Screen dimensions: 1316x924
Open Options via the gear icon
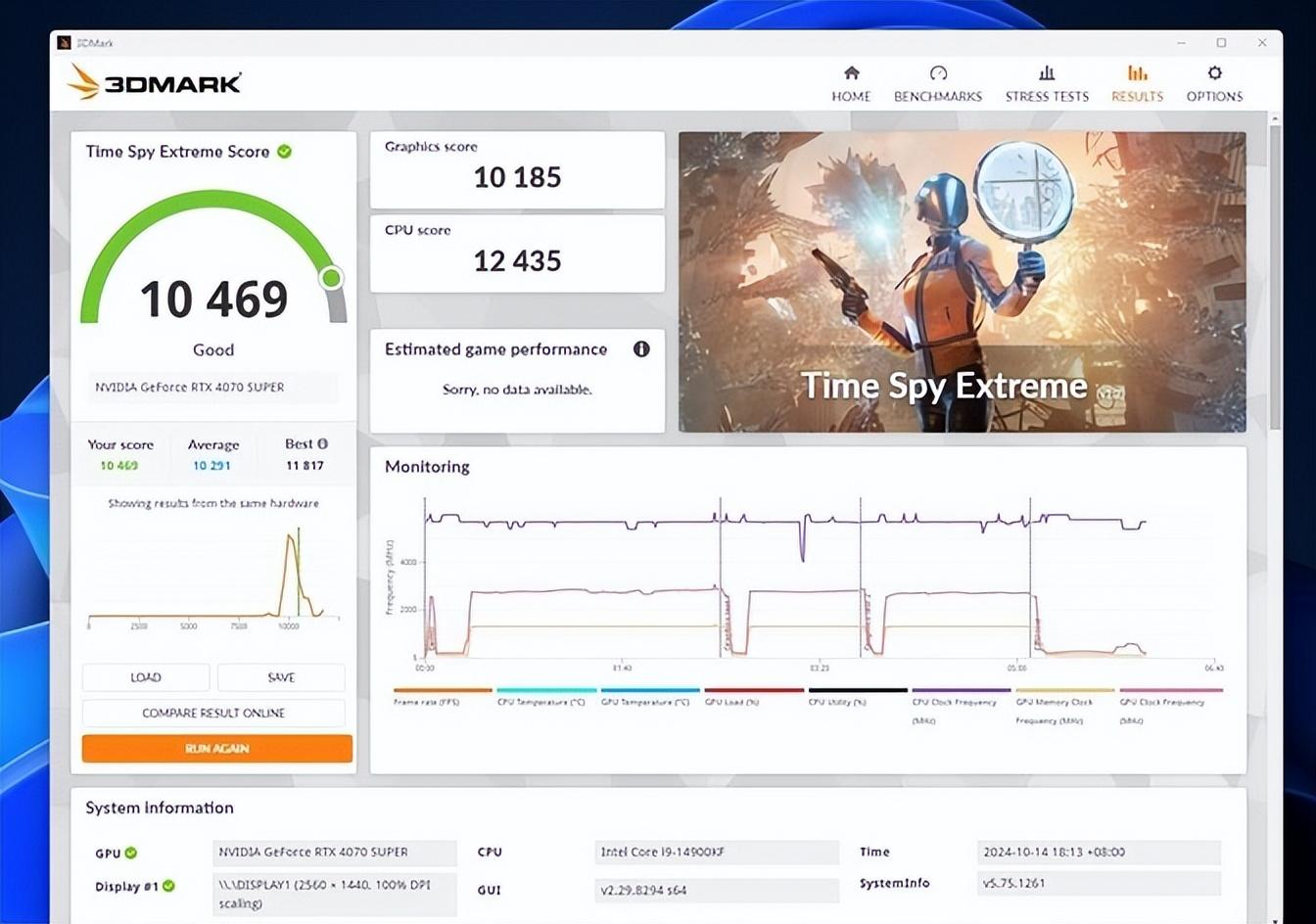1214,73
